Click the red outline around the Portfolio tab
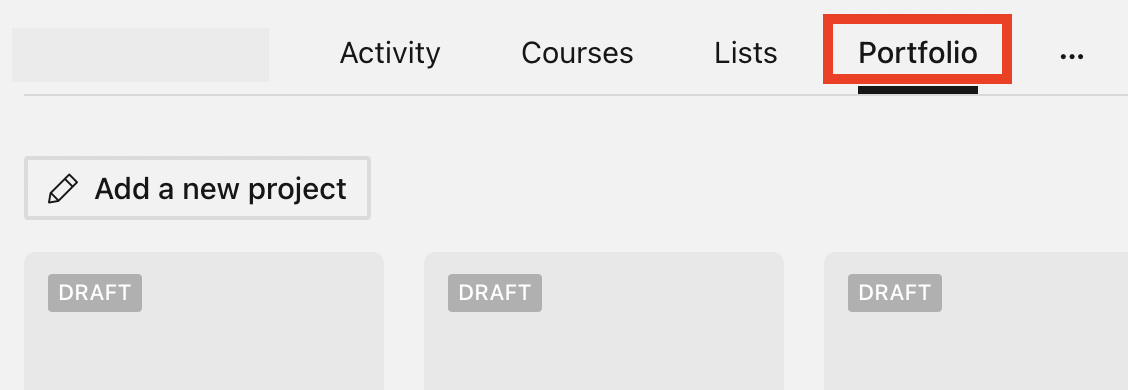The image size is (1128, 390). pos(917,17)
